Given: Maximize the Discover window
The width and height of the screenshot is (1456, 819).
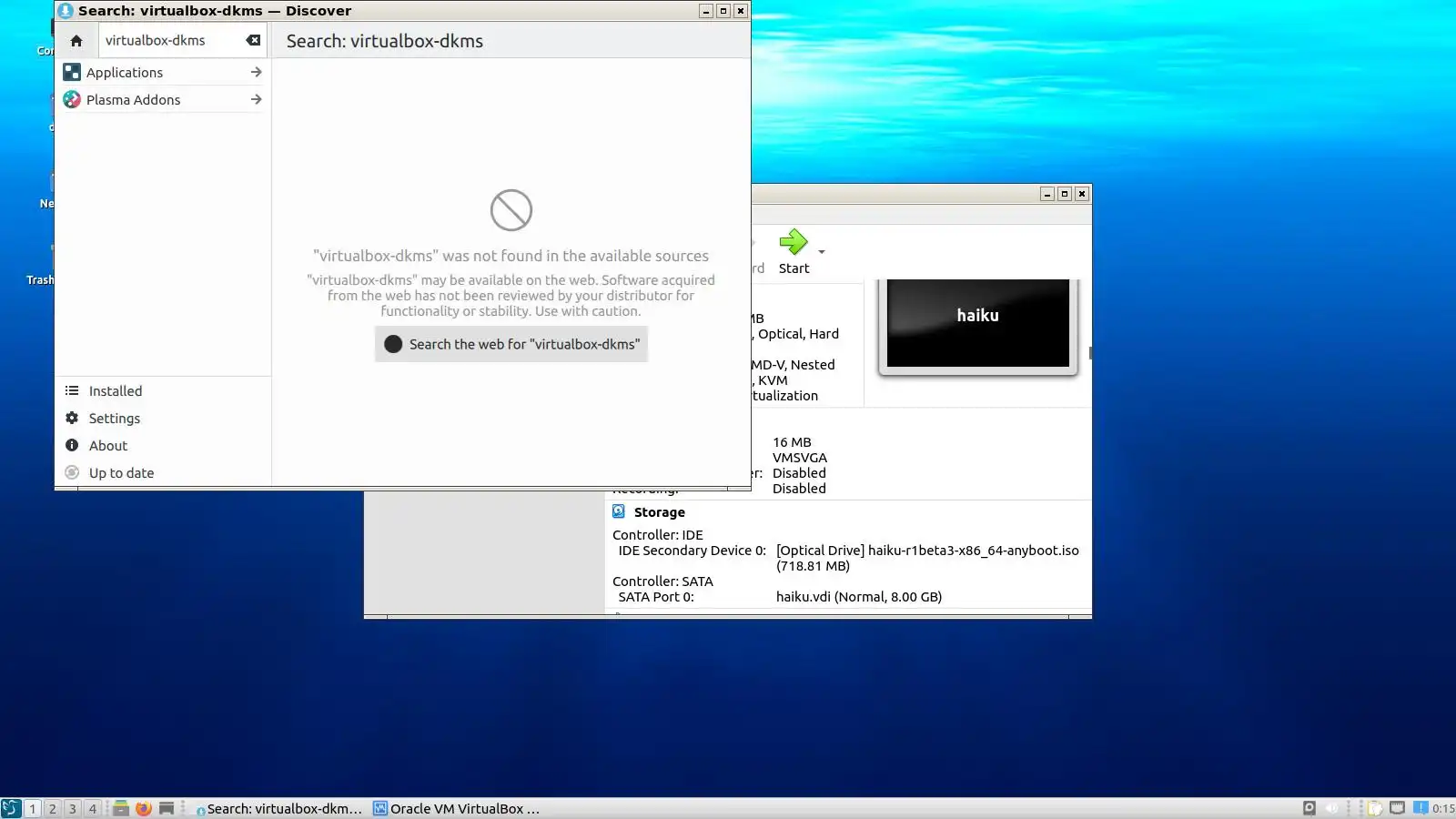Looking at the screenshot, I should (x=723, y=11).
